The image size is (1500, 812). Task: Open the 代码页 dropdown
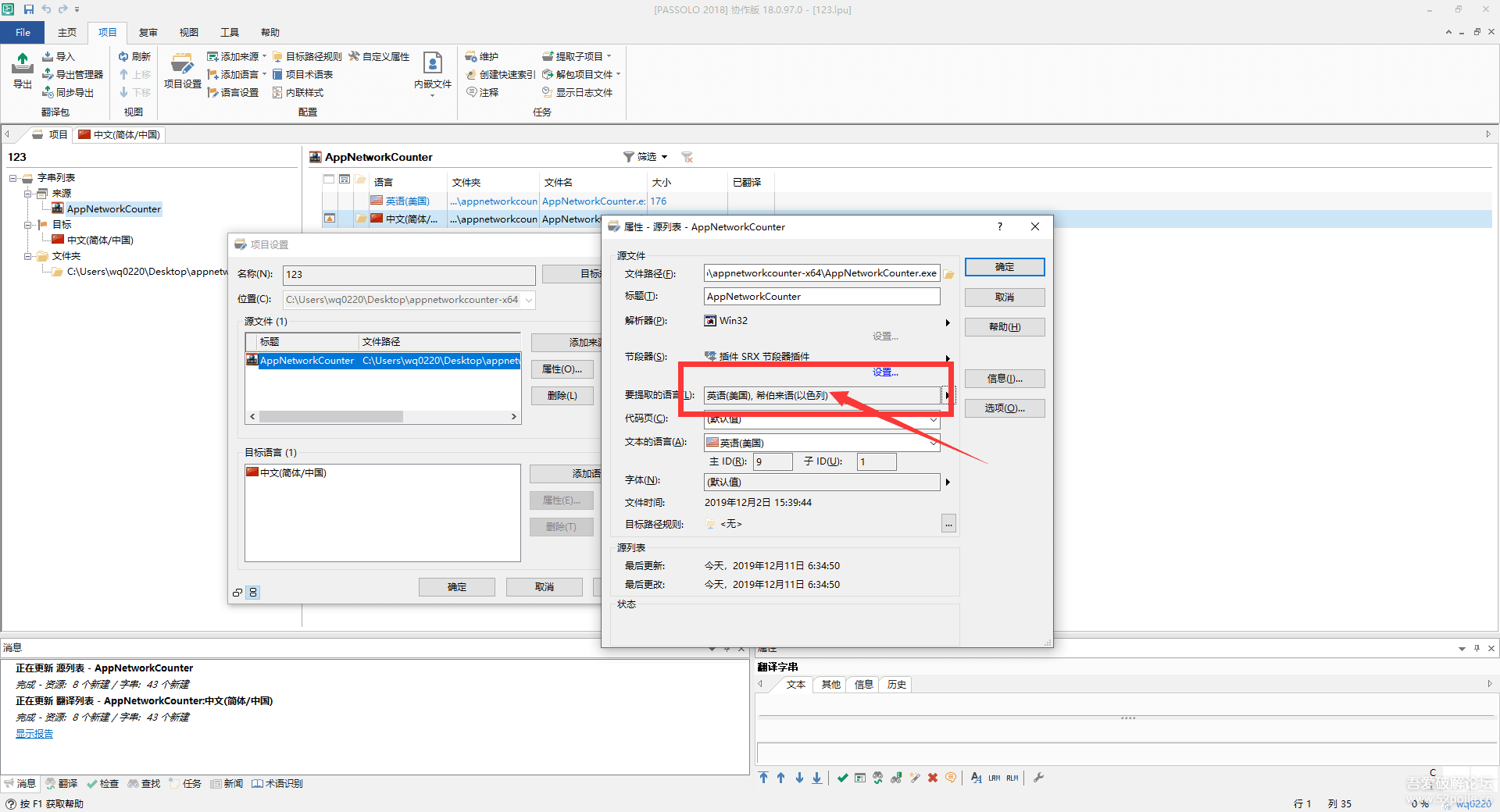(x=934, y=419)
